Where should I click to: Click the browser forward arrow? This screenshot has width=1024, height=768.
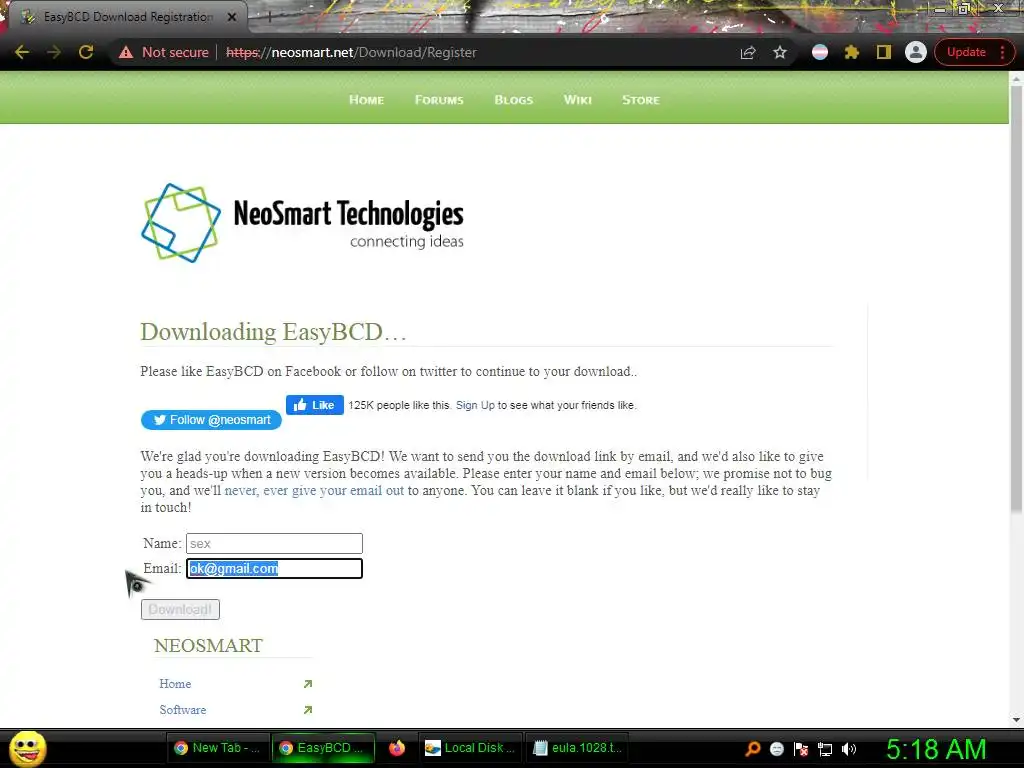[54, 52]
